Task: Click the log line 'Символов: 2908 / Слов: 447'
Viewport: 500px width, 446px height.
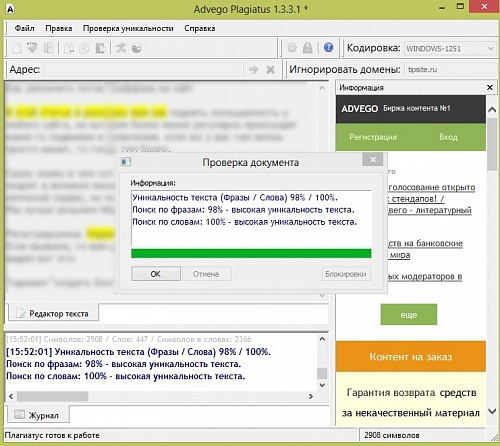Action: coord(129,339)
